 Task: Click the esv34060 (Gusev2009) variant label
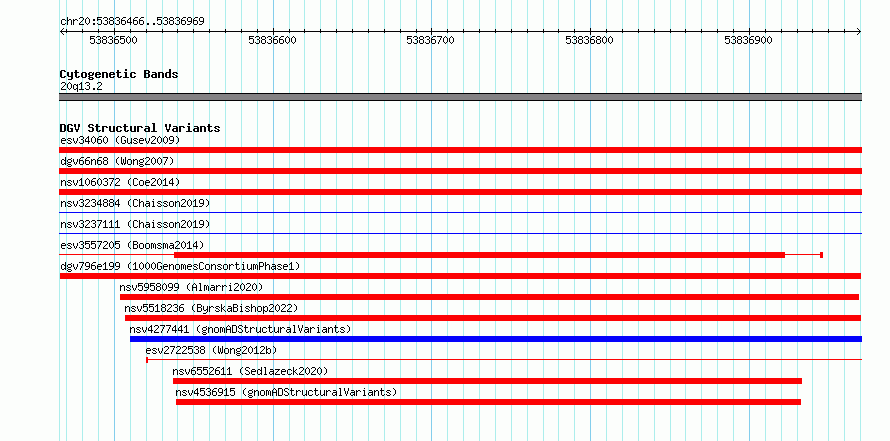click(120, 140)
